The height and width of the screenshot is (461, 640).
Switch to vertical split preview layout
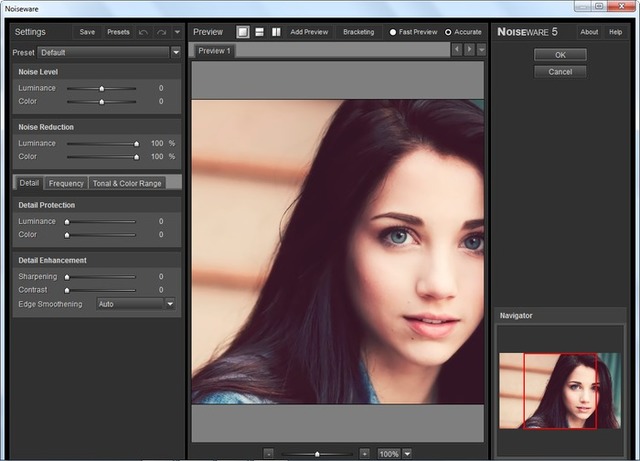coord(276,32)
